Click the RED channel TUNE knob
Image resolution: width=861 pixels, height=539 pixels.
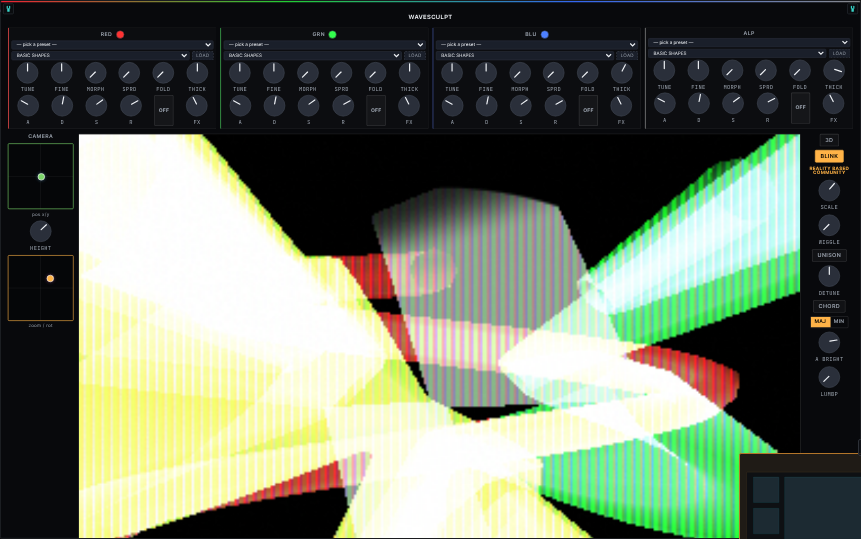pyautogui.click(x=27, y=73)
